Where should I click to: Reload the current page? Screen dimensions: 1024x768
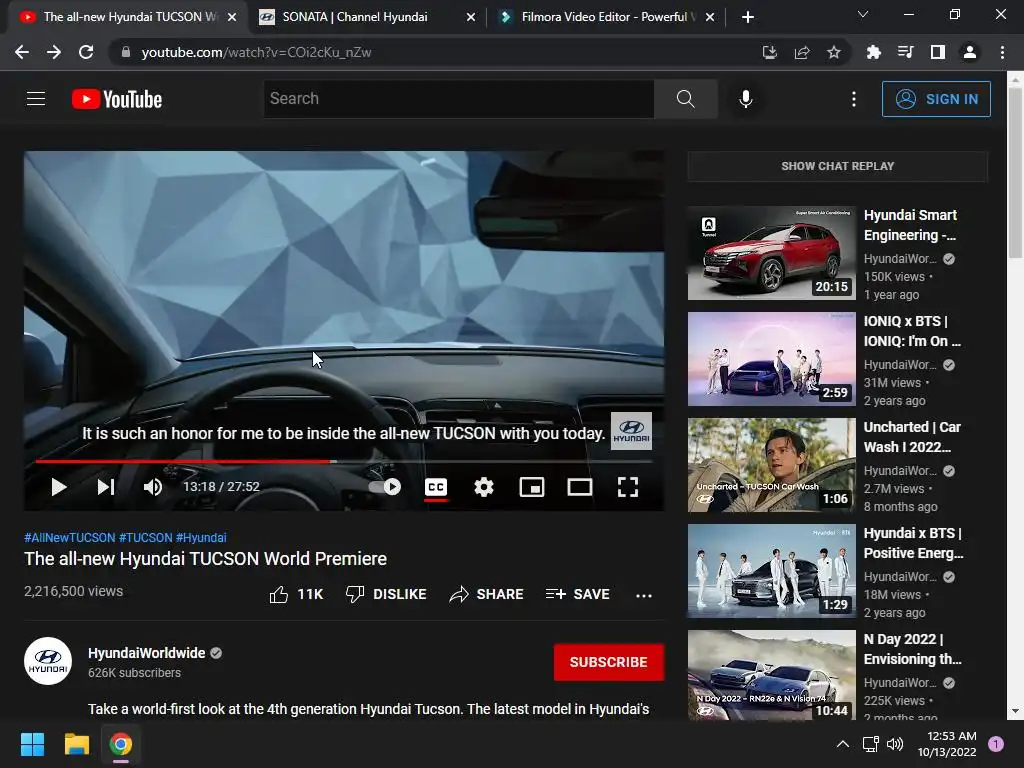[86, 52]
